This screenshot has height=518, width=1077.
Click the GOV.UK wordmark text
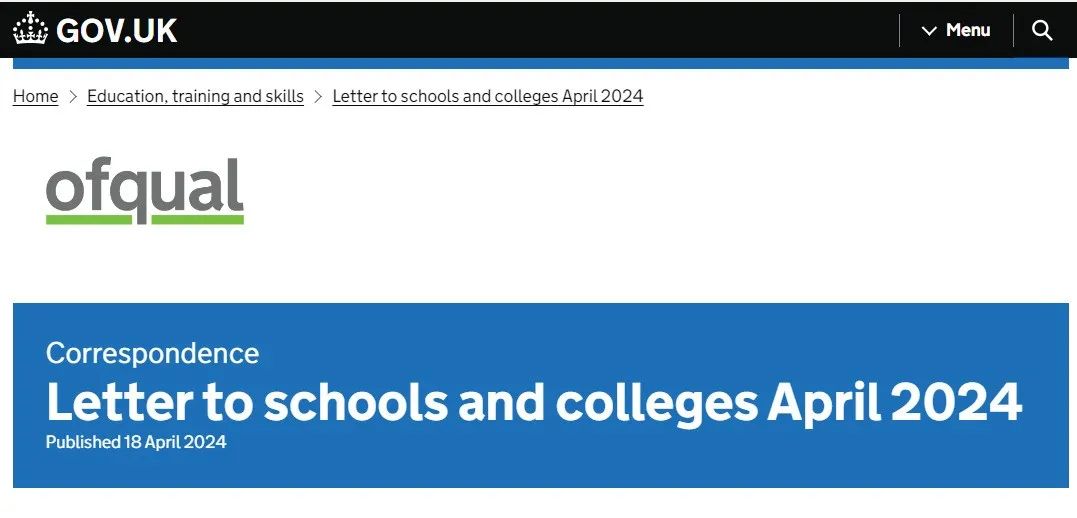[x=116, y=30]
